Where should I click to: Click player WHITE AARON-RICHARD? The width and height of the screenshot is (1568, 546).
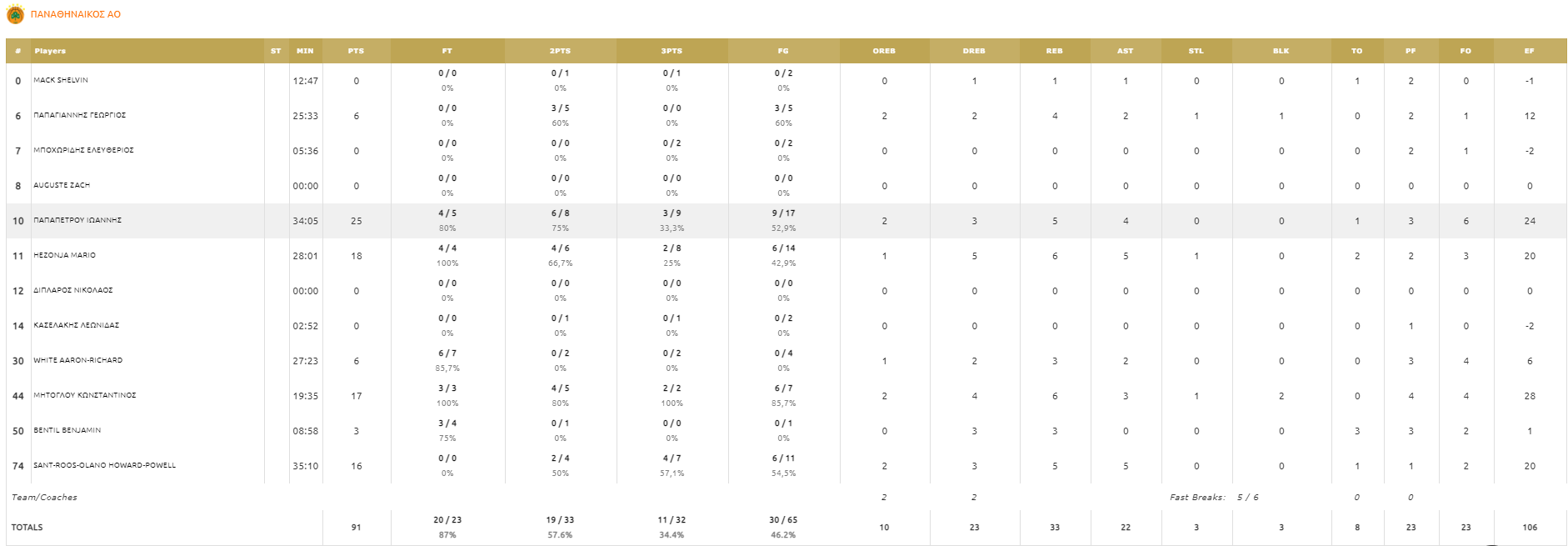(x=77, y=361)
